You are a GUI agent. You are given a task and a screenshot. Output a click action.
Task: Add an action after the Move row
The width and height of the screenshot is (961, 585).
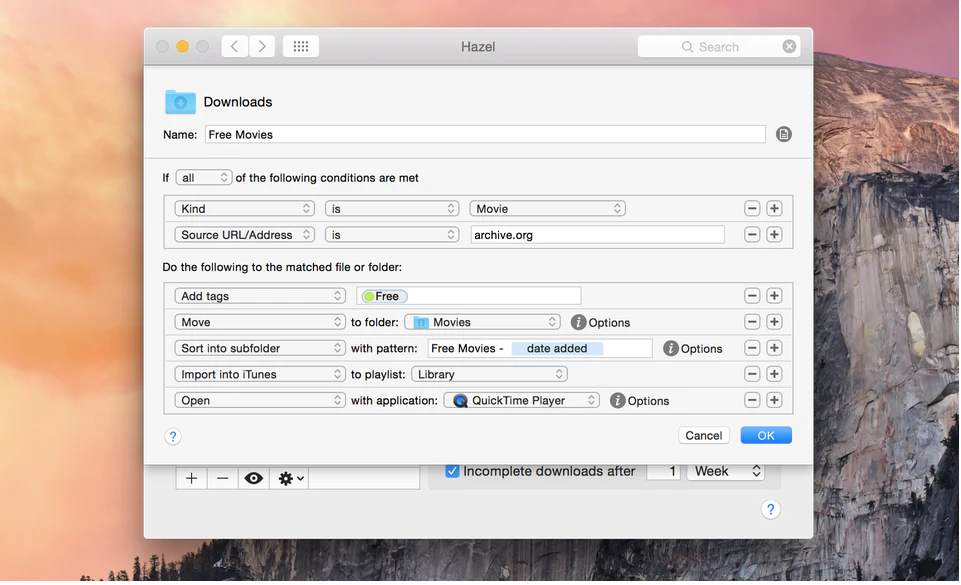774,322
